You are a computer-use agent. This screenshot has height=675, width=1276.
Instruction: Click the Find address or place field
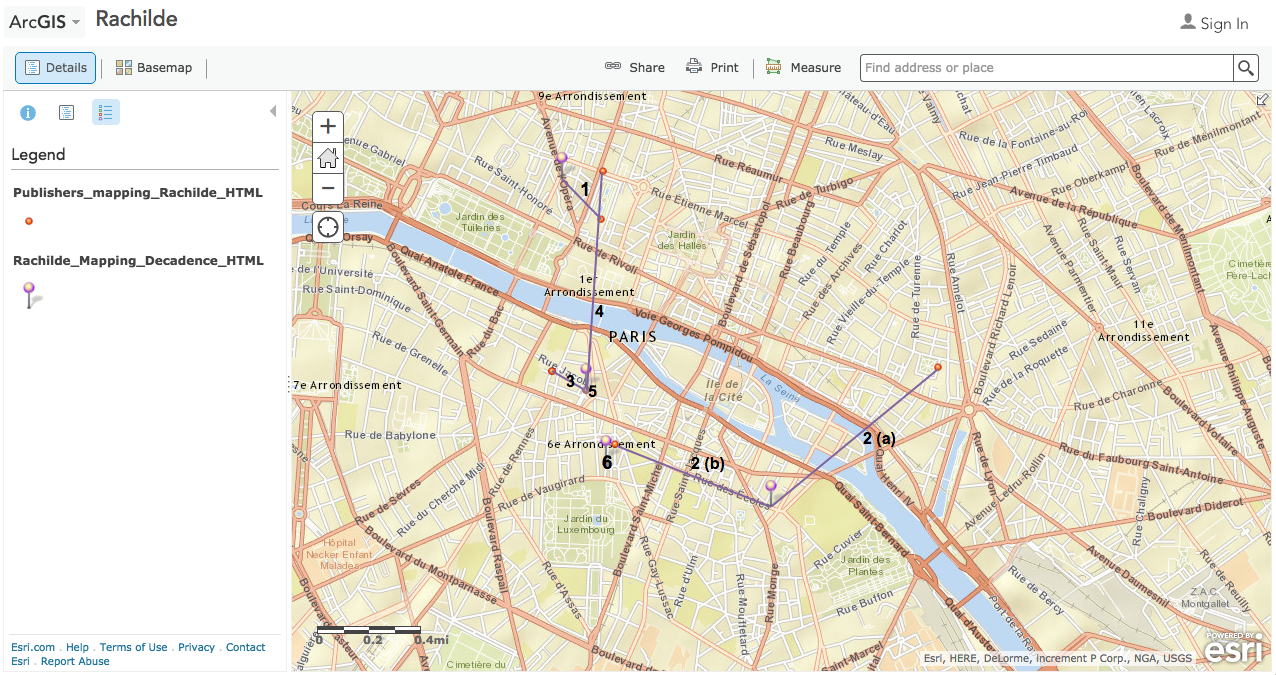coord(1045,68)
